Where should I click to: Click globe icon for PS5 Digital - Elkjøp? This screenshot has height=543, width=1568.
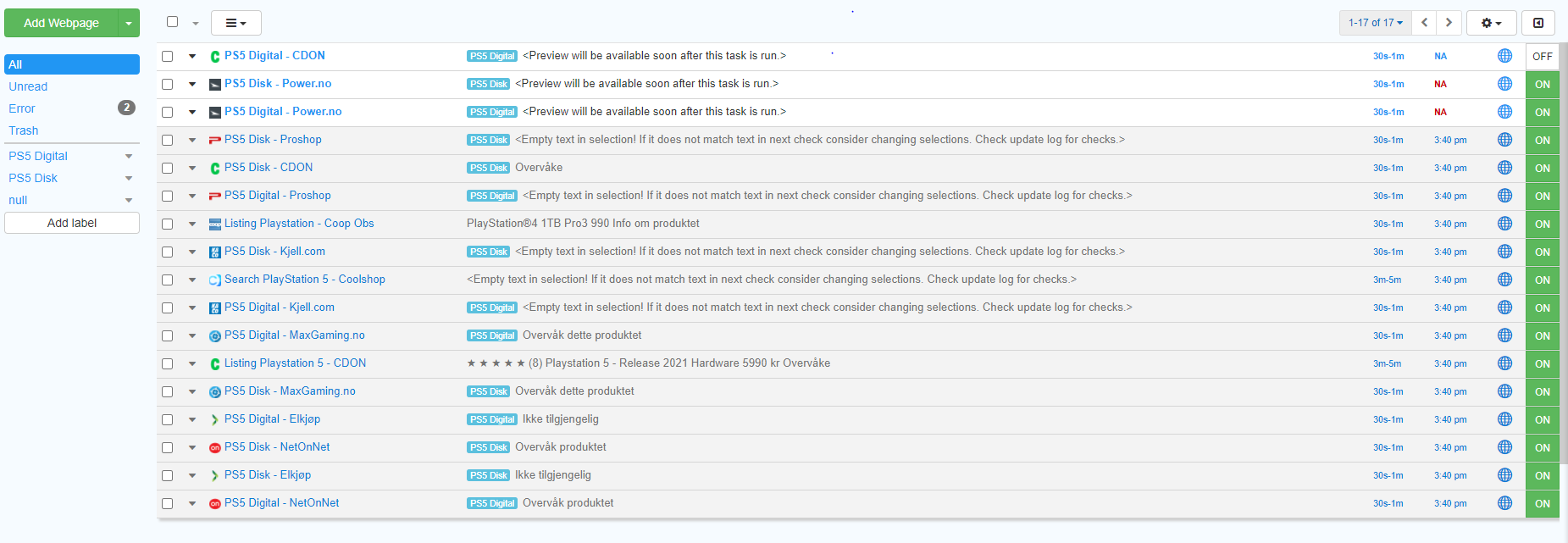tap(1504, 419)
